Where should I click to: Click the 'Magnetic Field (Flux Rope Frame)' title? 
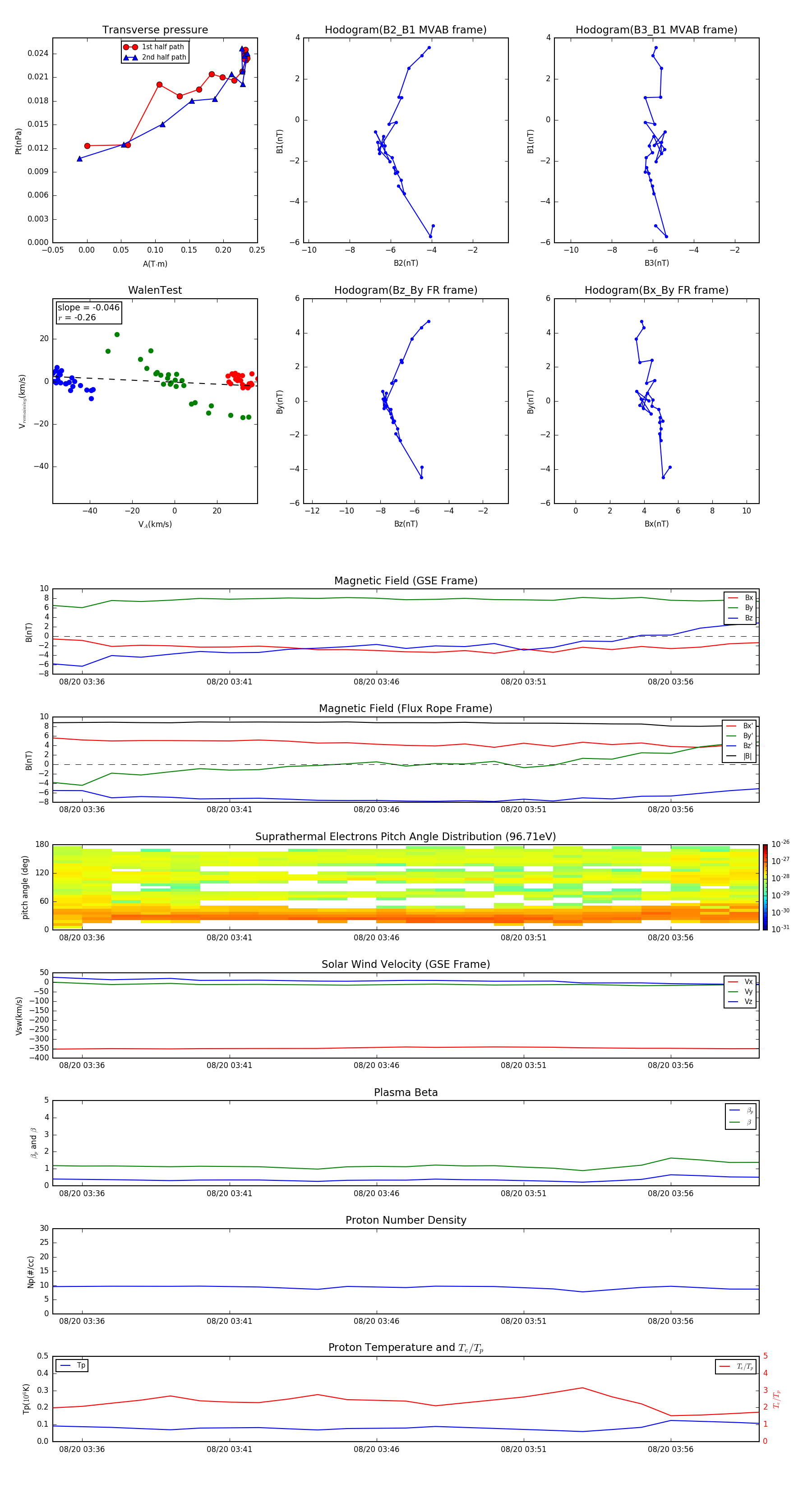click(x=406, y=708)
